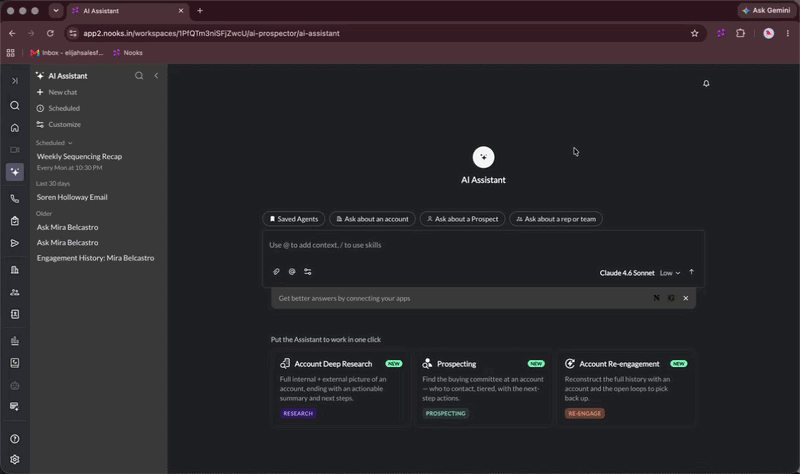Image resolution: width=800 pixels, height=474 pixels.
Task: Open the people prospects icon in rail
Action: pos(15,292)
